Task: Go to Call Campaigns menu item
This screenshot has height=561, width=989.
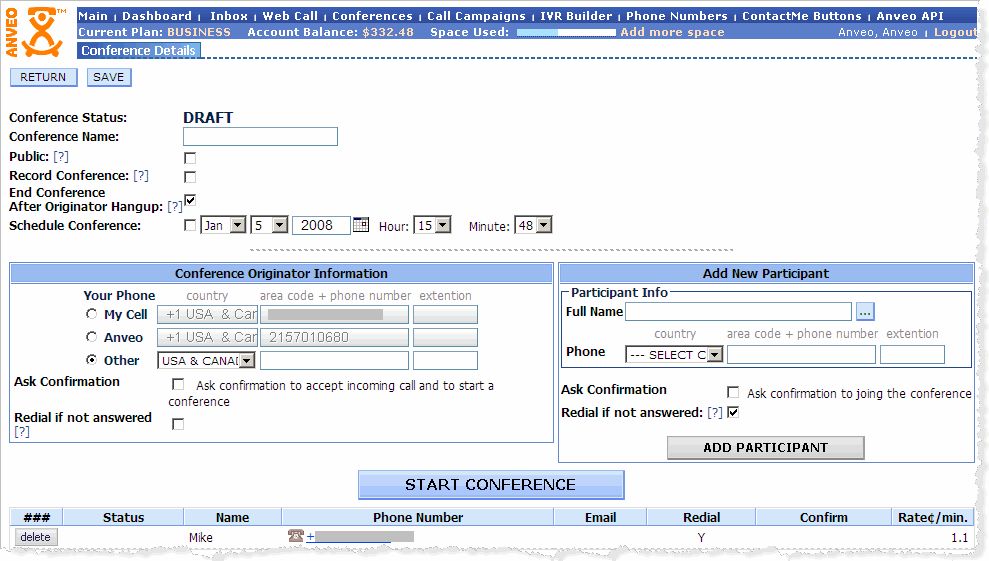Action: (x=476, y=16)
